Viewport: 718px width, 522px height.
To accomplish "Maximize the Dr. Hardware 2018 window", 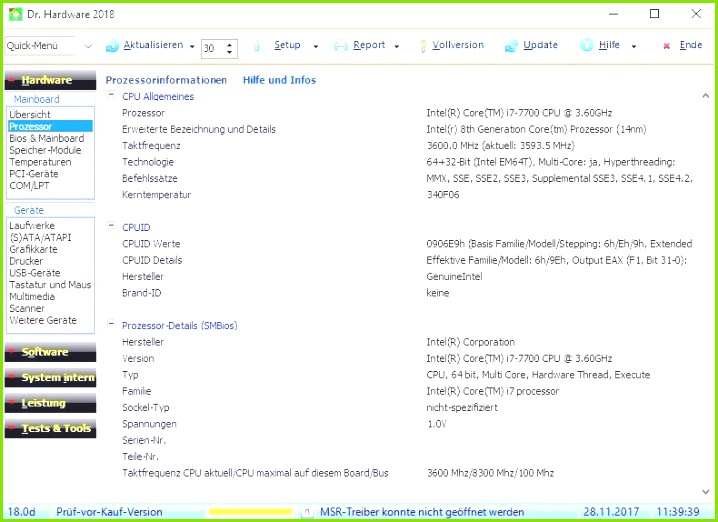I will pyautogui.click(x=655, y=14).
